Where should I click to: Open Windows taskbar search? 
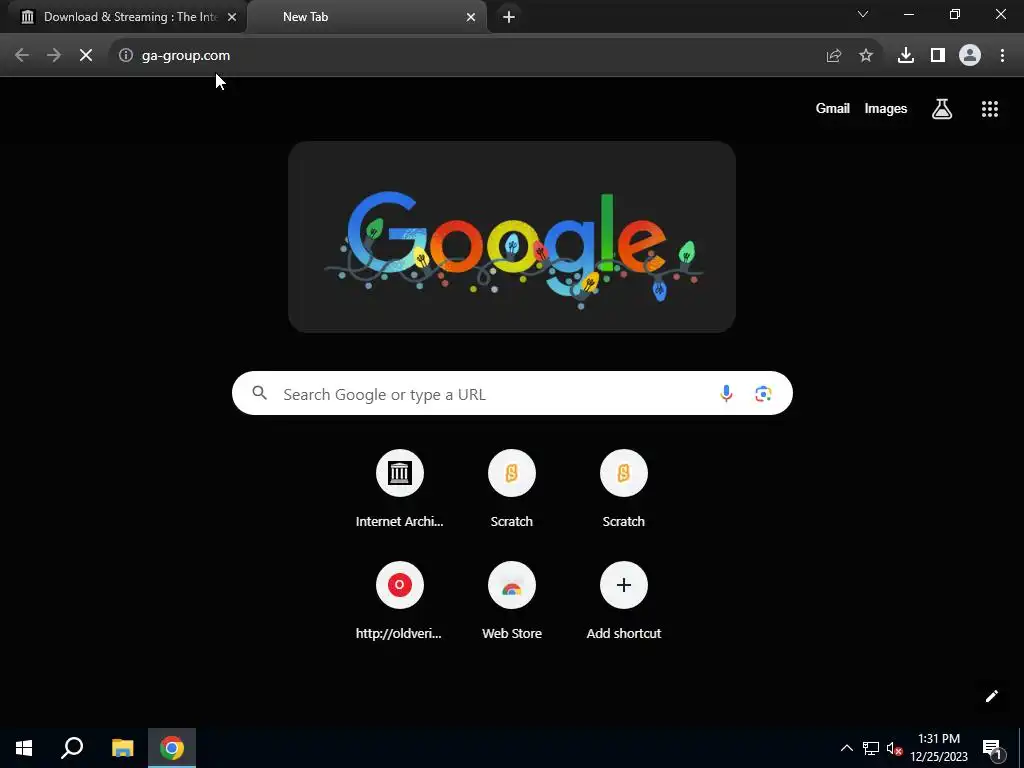coord(72,748)
